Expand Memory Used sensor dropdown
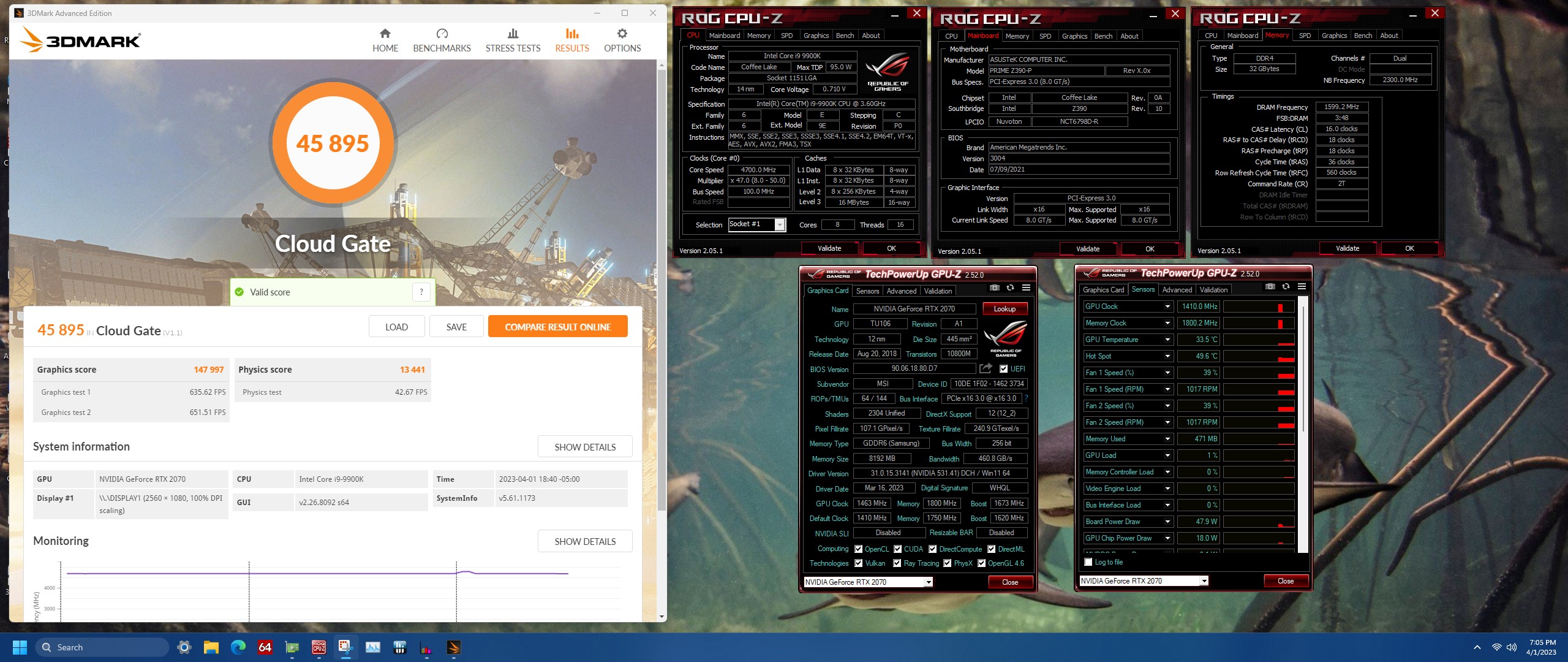The height and width of the screenshot is (662, 1568). (x=1167, y=439)
